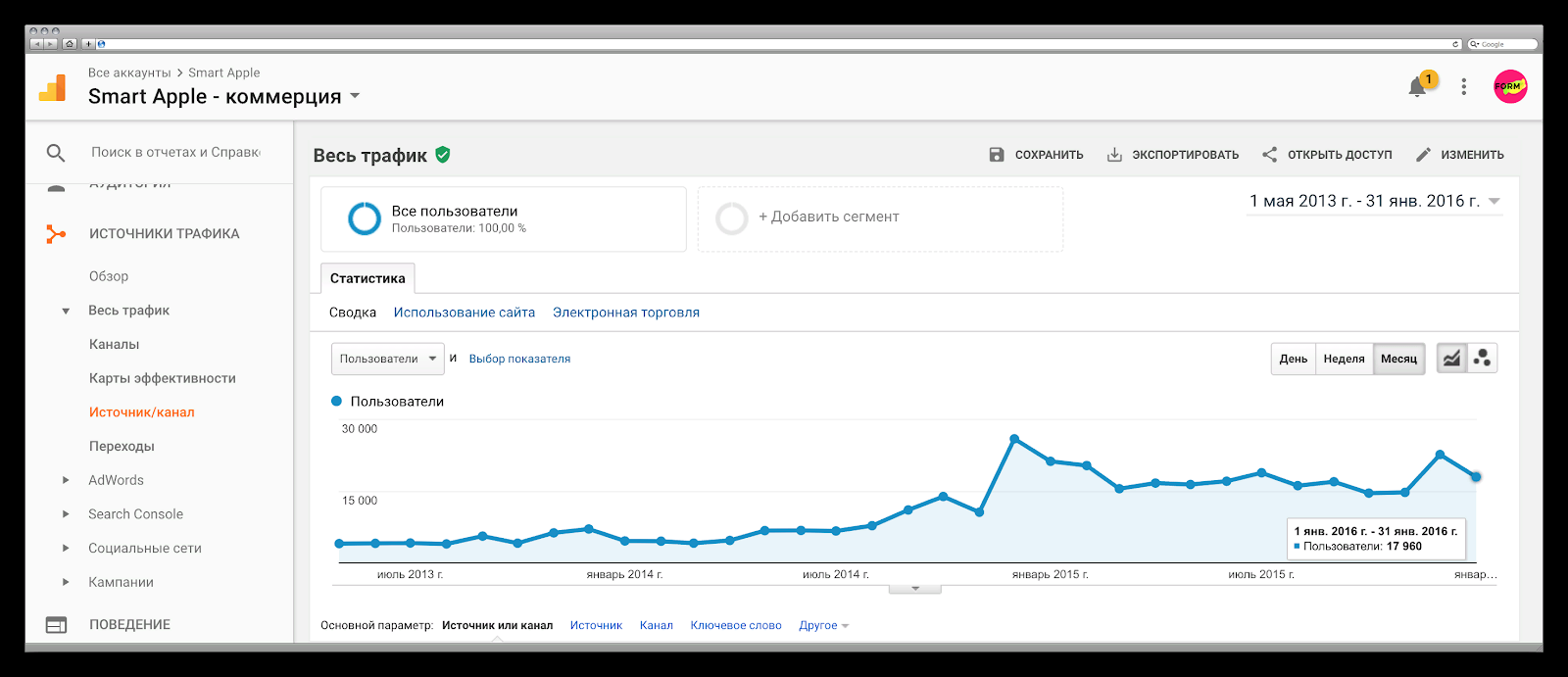1568x677 pixels.
Task: Click the pencil edit icon
Action: (x=1423, y=155)
